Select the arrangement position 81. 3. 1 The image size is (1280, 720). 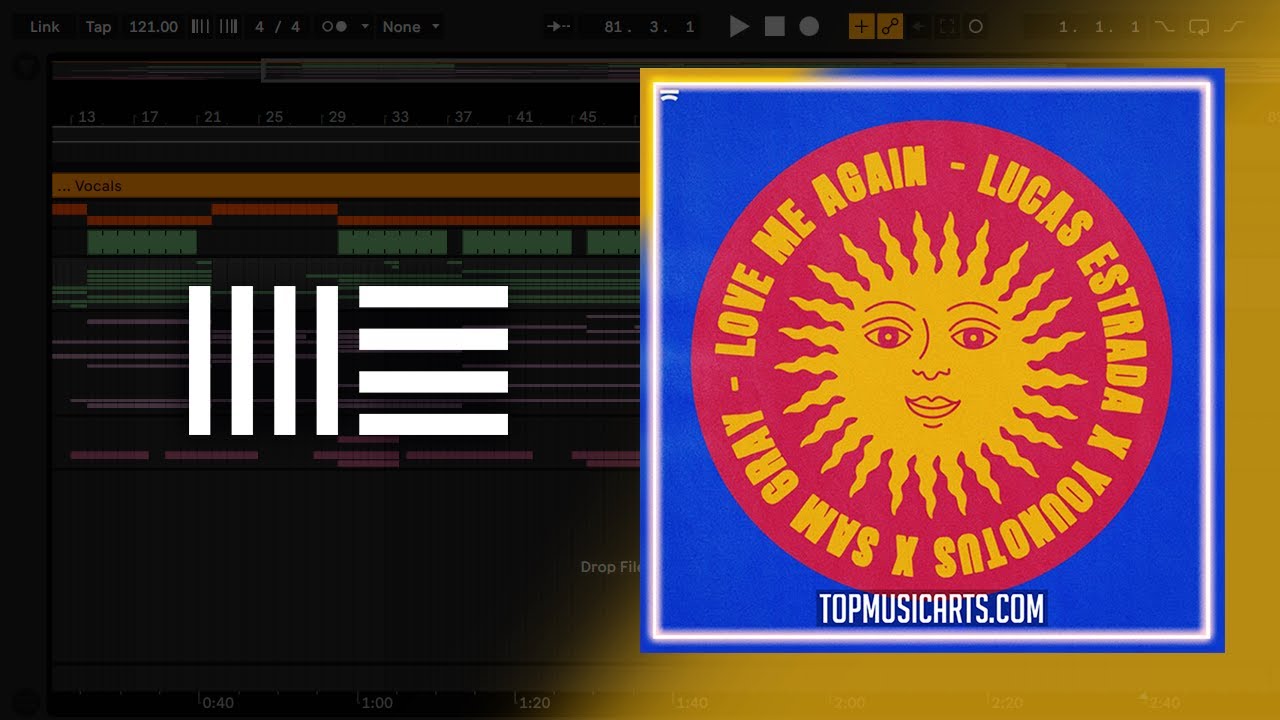(x=649, y=27)
